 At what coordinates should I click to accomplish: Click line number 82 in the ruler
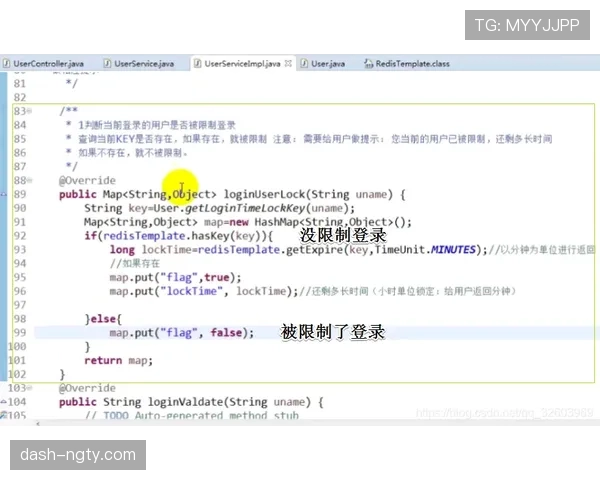(x=20, y=97)
